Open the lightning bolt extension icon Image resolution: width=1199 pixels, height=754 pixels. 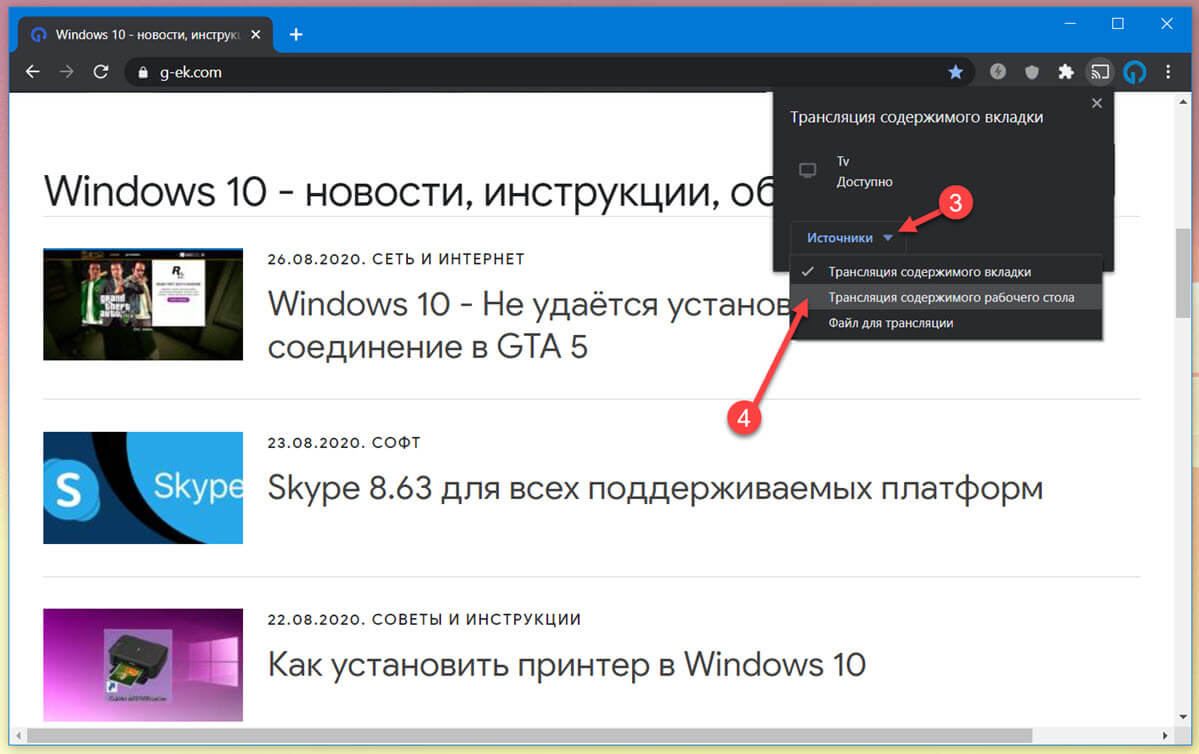(997, 72)
